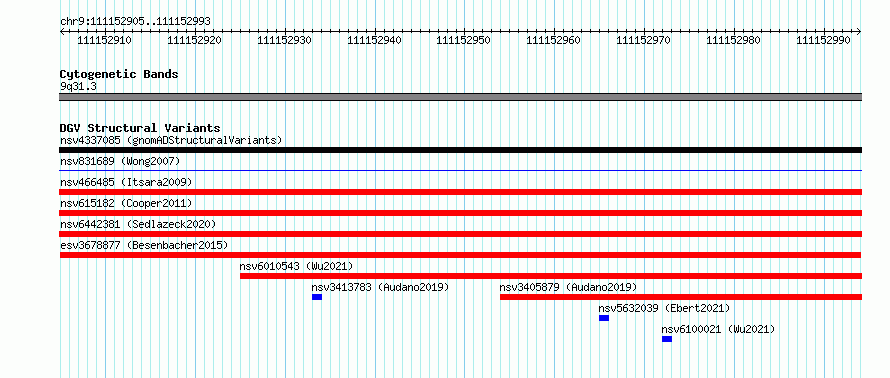
Task: Open nsv6010543 (Wu2021) variant label
Action: coord(296,266)
